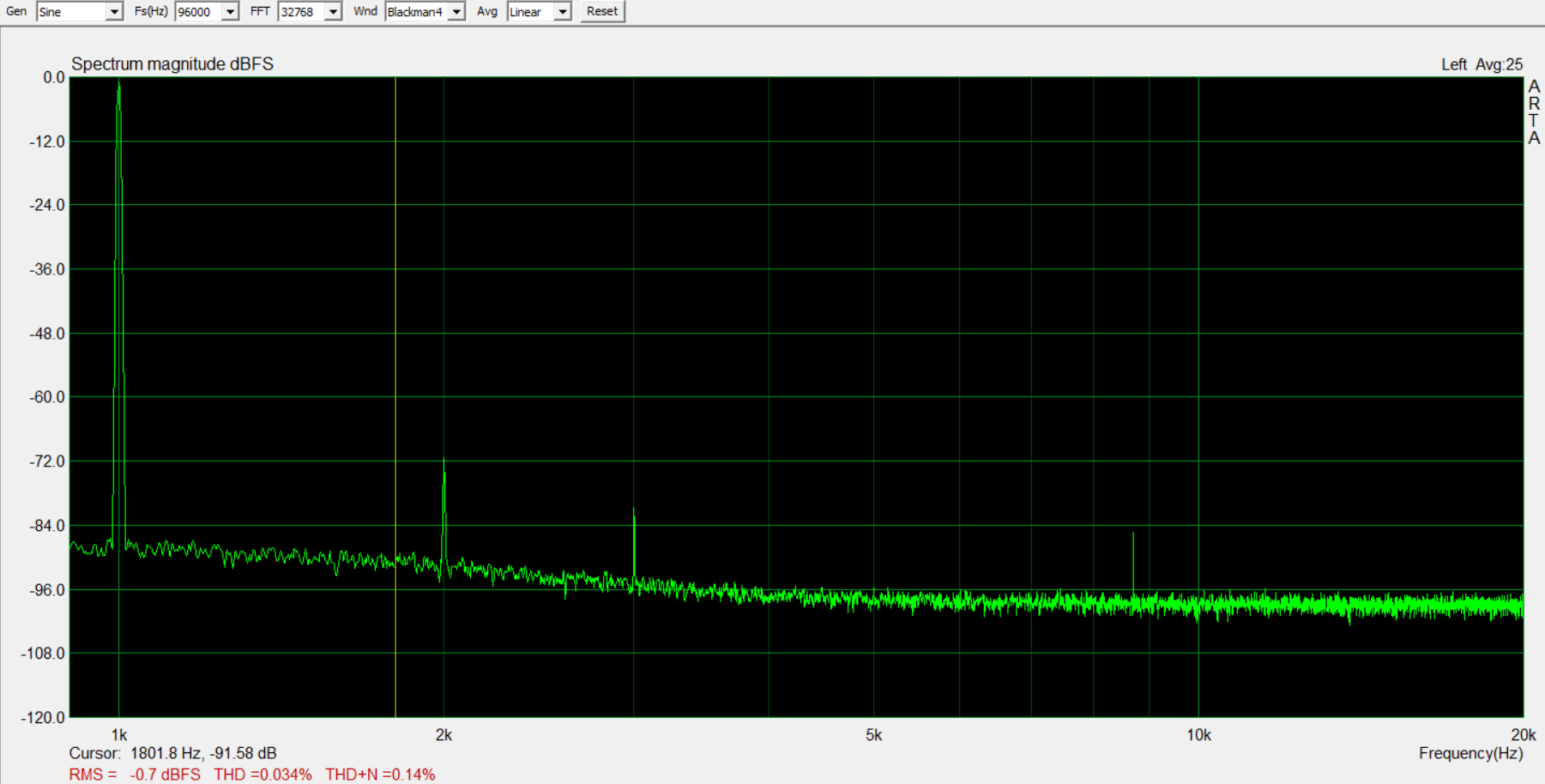Screen dimensions: 1545x784
Task: Click the '-12.0' dB axis label
Action: (47, 142)
